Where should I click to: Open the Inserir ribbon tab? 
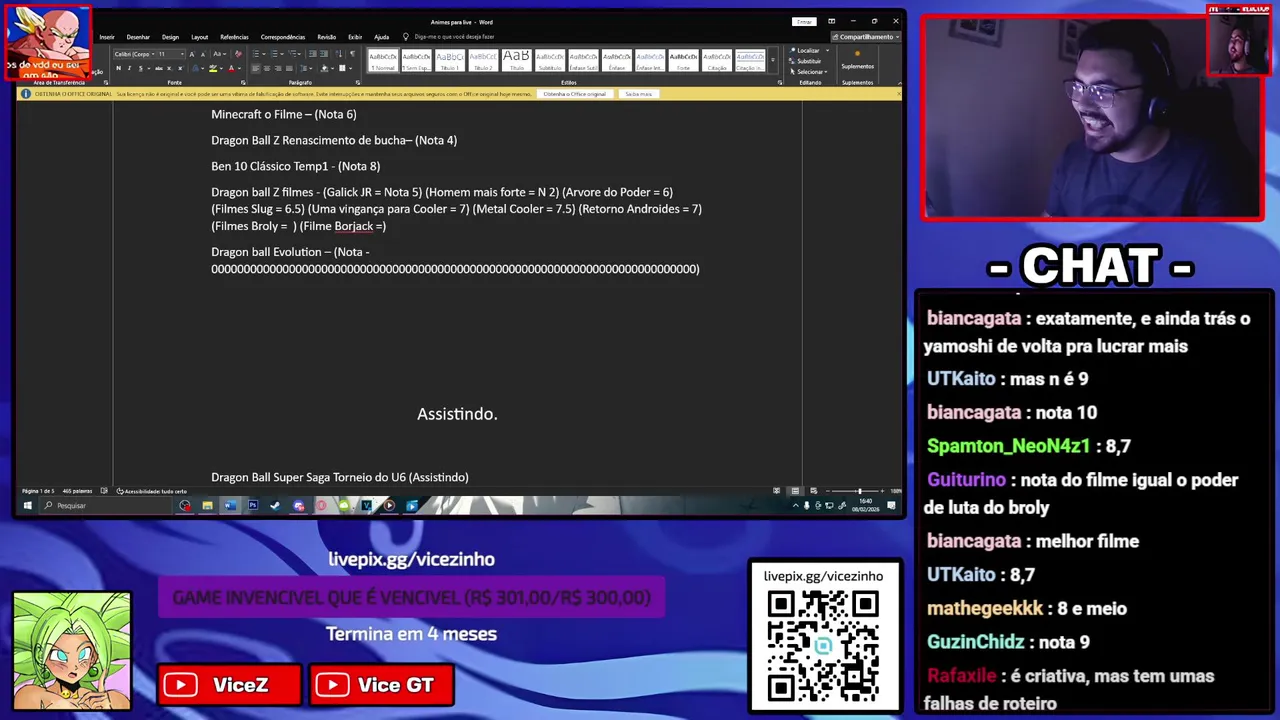pyautogui.click(x=107, y=37)
